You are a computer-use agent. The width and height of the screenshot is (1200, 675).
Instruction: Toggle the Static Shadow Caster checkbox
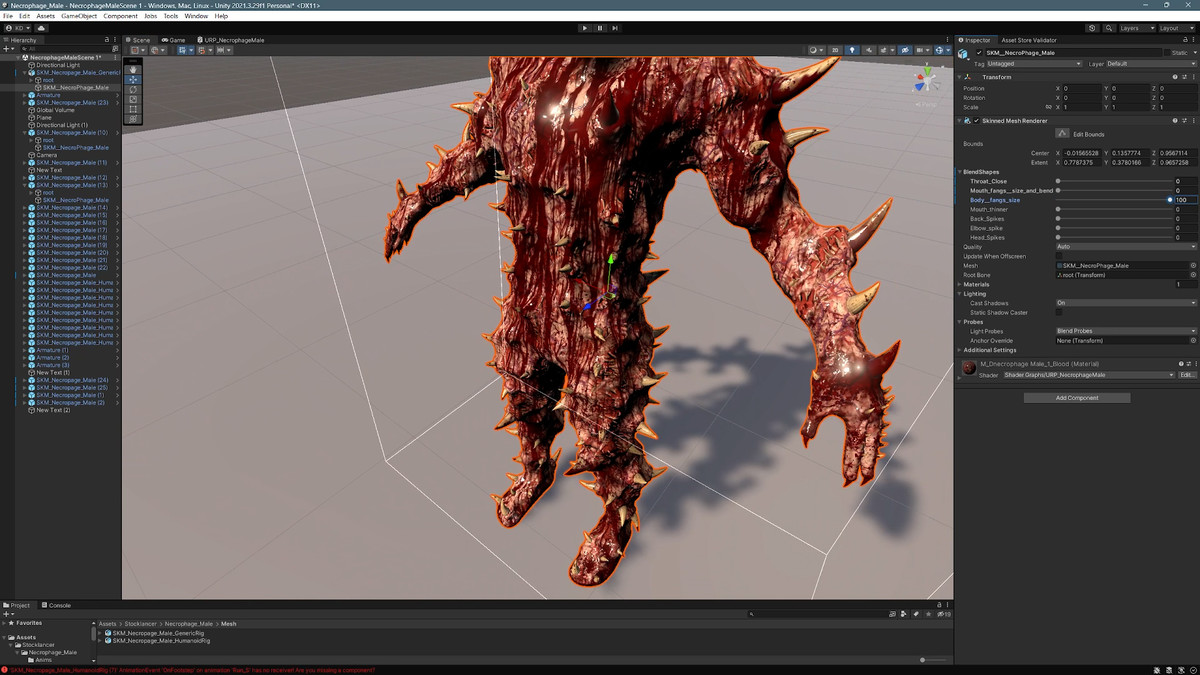click(1060, 312)
